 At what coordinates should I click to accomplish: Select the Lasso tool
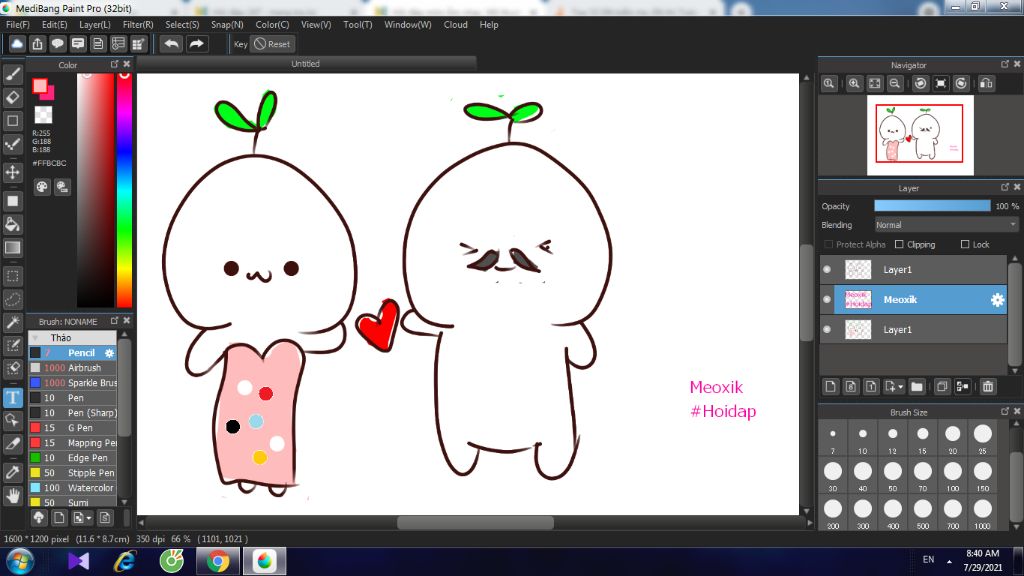pos(12,300)
